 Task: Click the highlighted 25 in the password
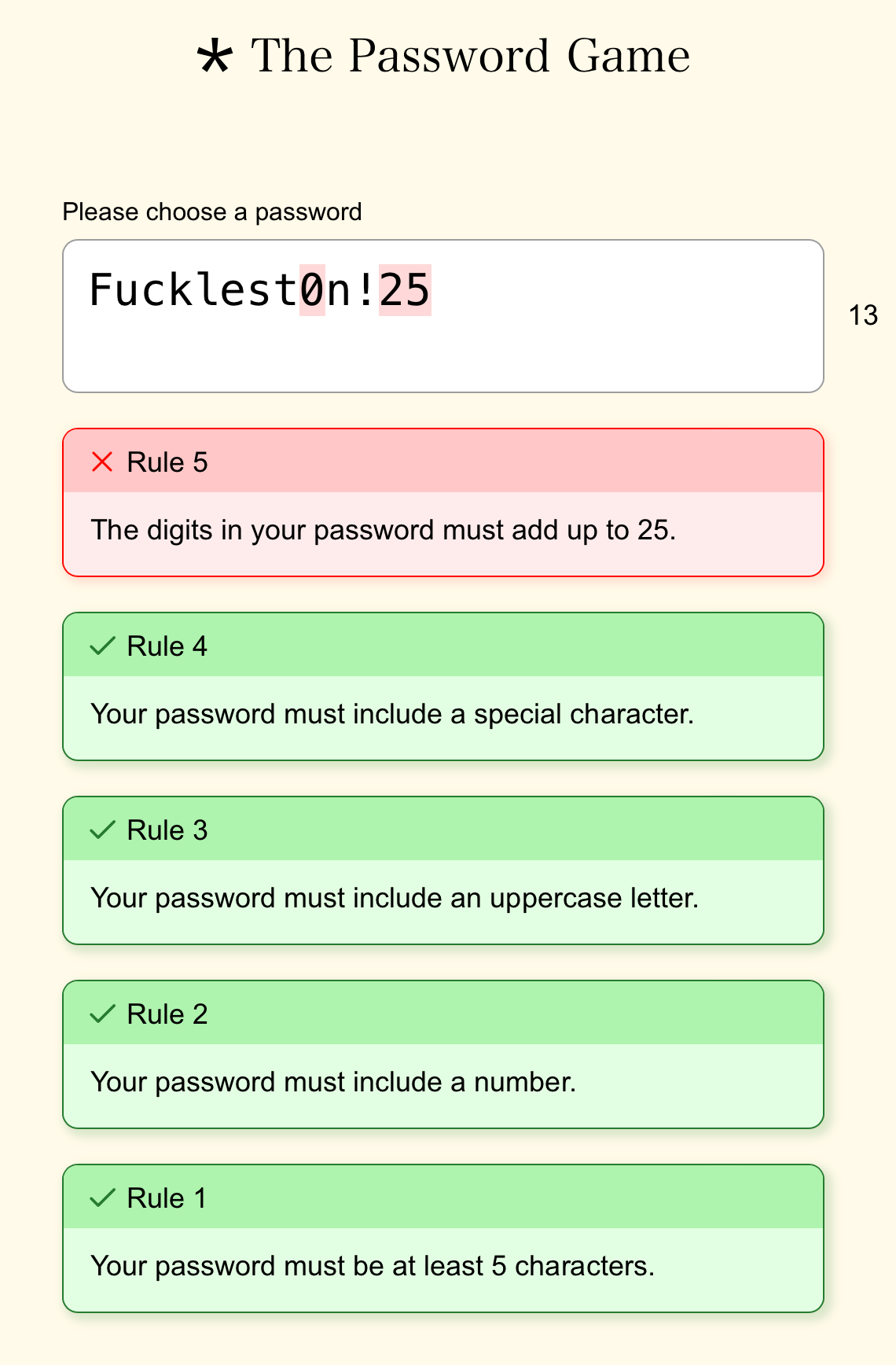(403, 289)
